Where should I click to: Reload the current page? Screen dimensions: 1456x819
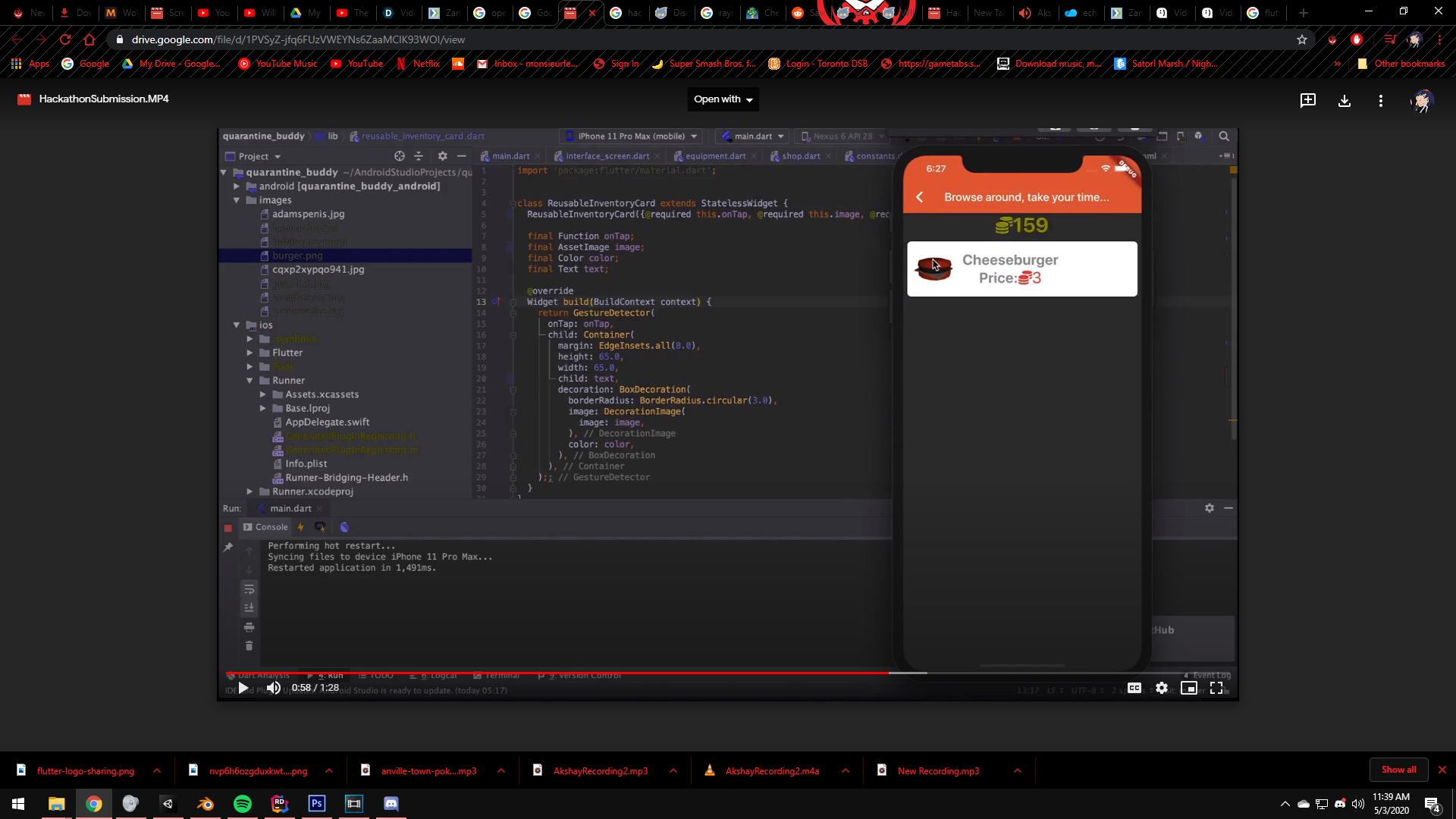point(65,39)
